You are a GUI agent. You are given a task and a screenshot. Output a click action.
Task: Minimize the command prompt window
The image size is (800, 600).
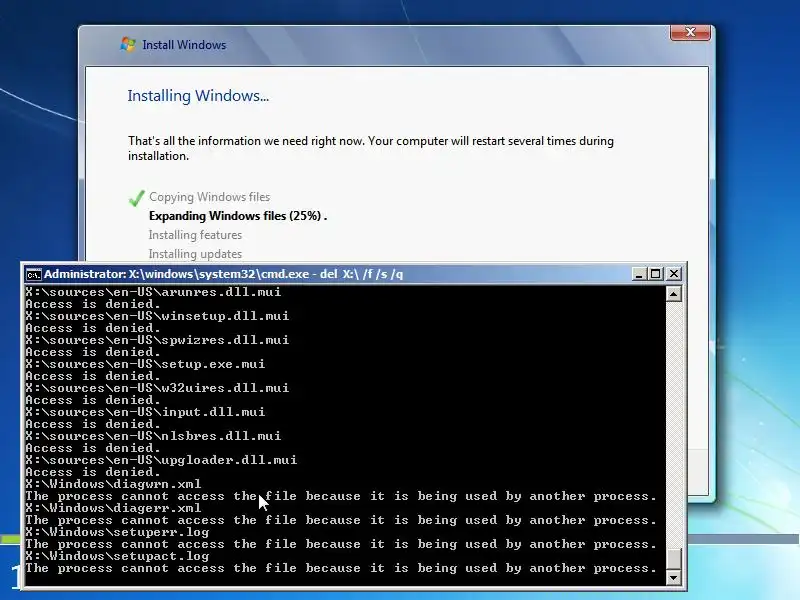639,274
